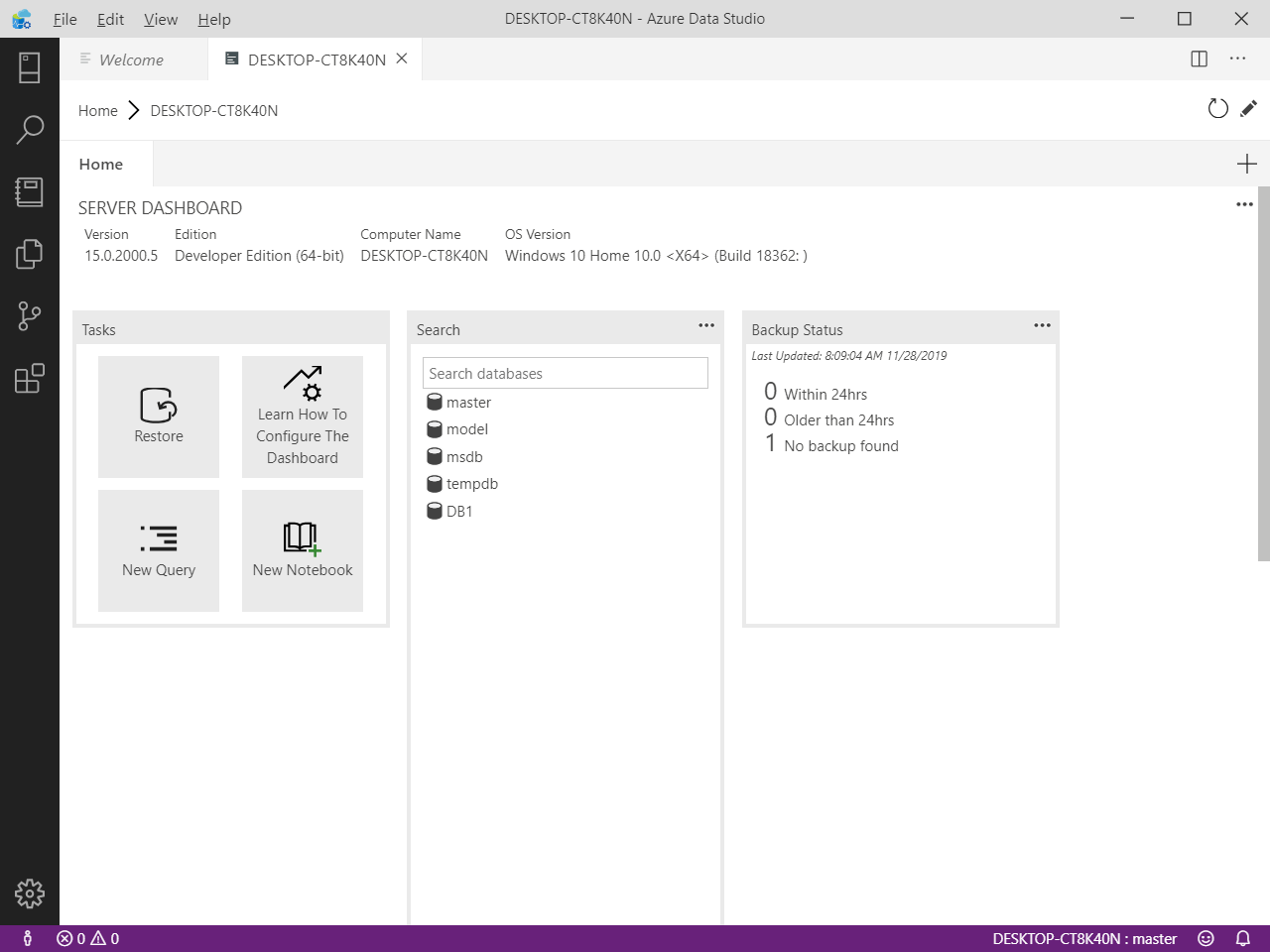Send feedback via smiley icon
Screen dimensions: 1270x952
pyautogui.click(x=1206, y=938)
